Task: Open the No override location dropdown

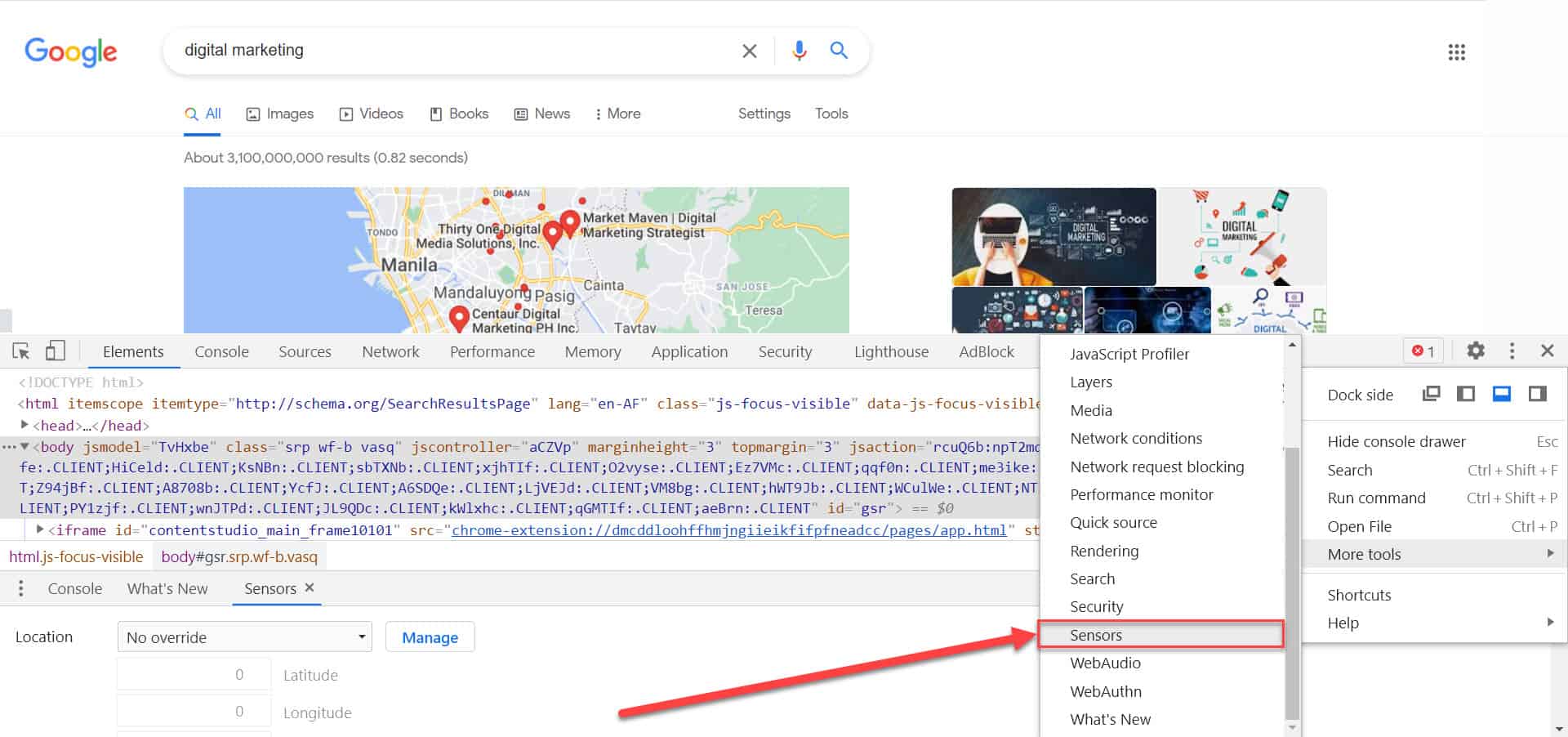Action: [x=243, y=636]
